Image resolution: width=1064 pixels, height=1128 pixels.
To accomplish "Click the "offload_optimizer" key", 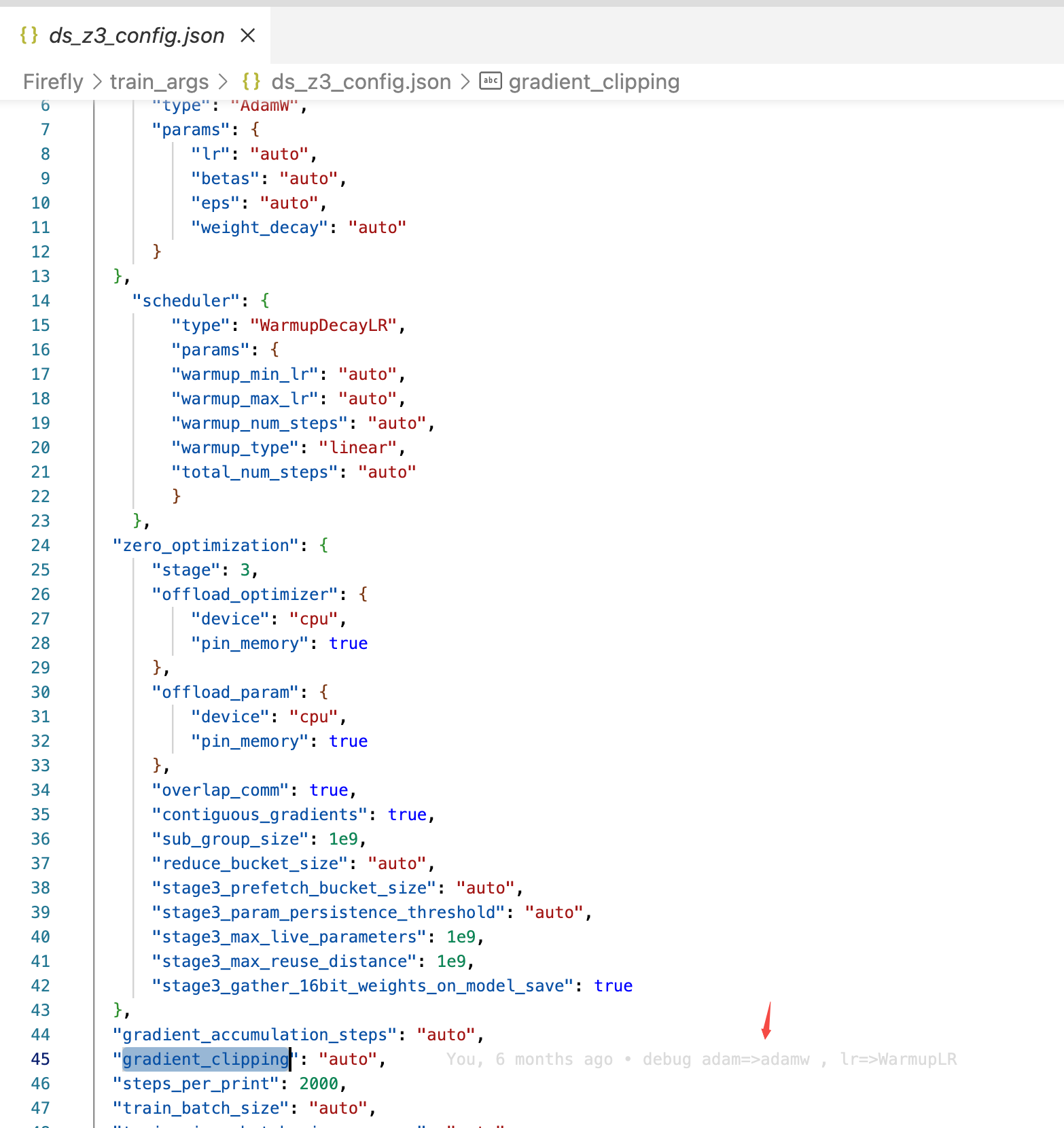I will click(x=245, y=594).
